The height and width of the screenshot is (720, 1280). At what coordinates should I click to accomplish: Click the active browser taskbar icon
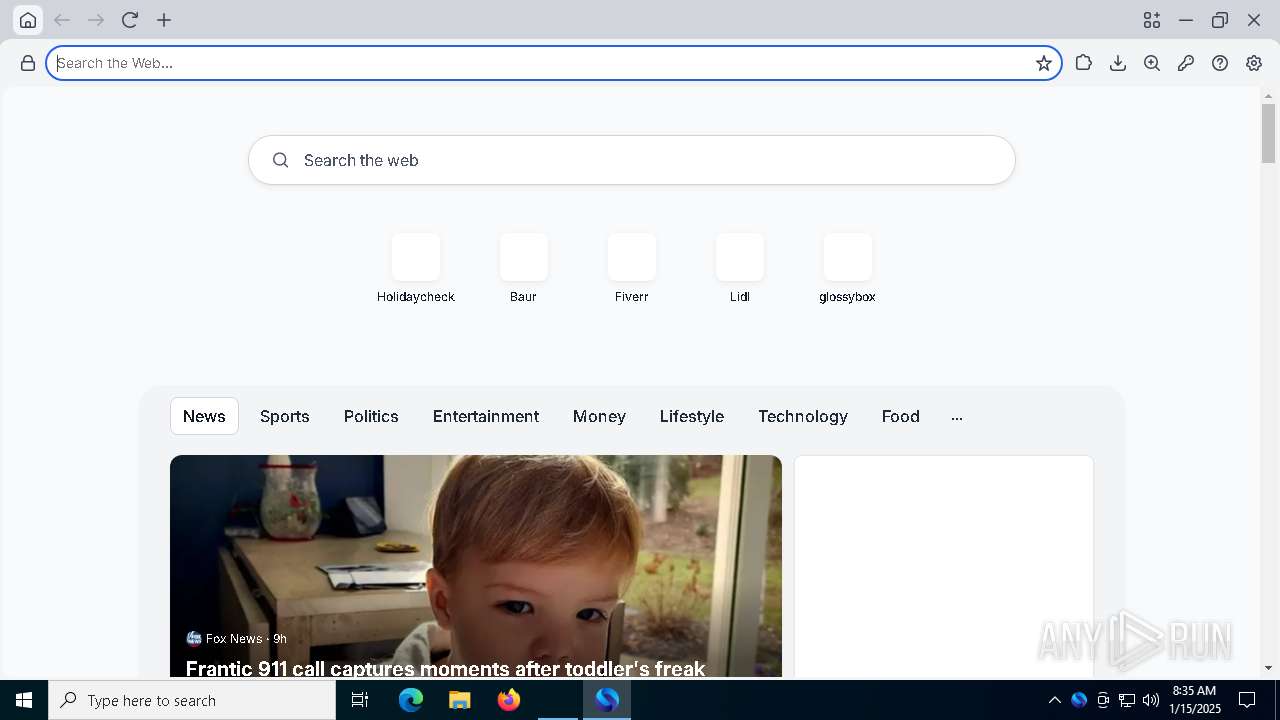[x=607, y=700]
